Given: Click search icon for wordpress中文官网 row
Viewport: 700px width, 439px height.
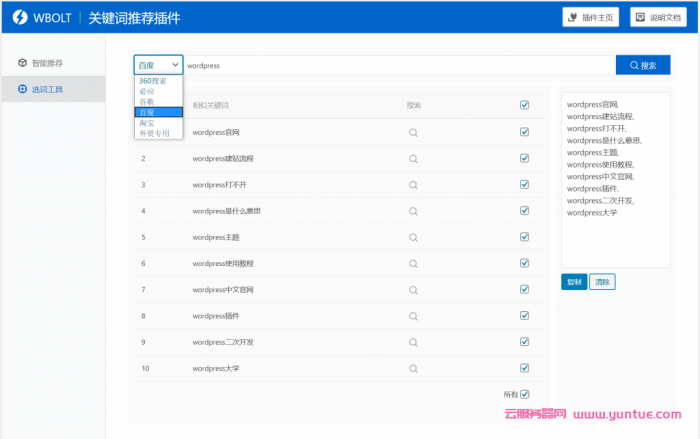Looking at the screenshot, I should coord(413,290).
